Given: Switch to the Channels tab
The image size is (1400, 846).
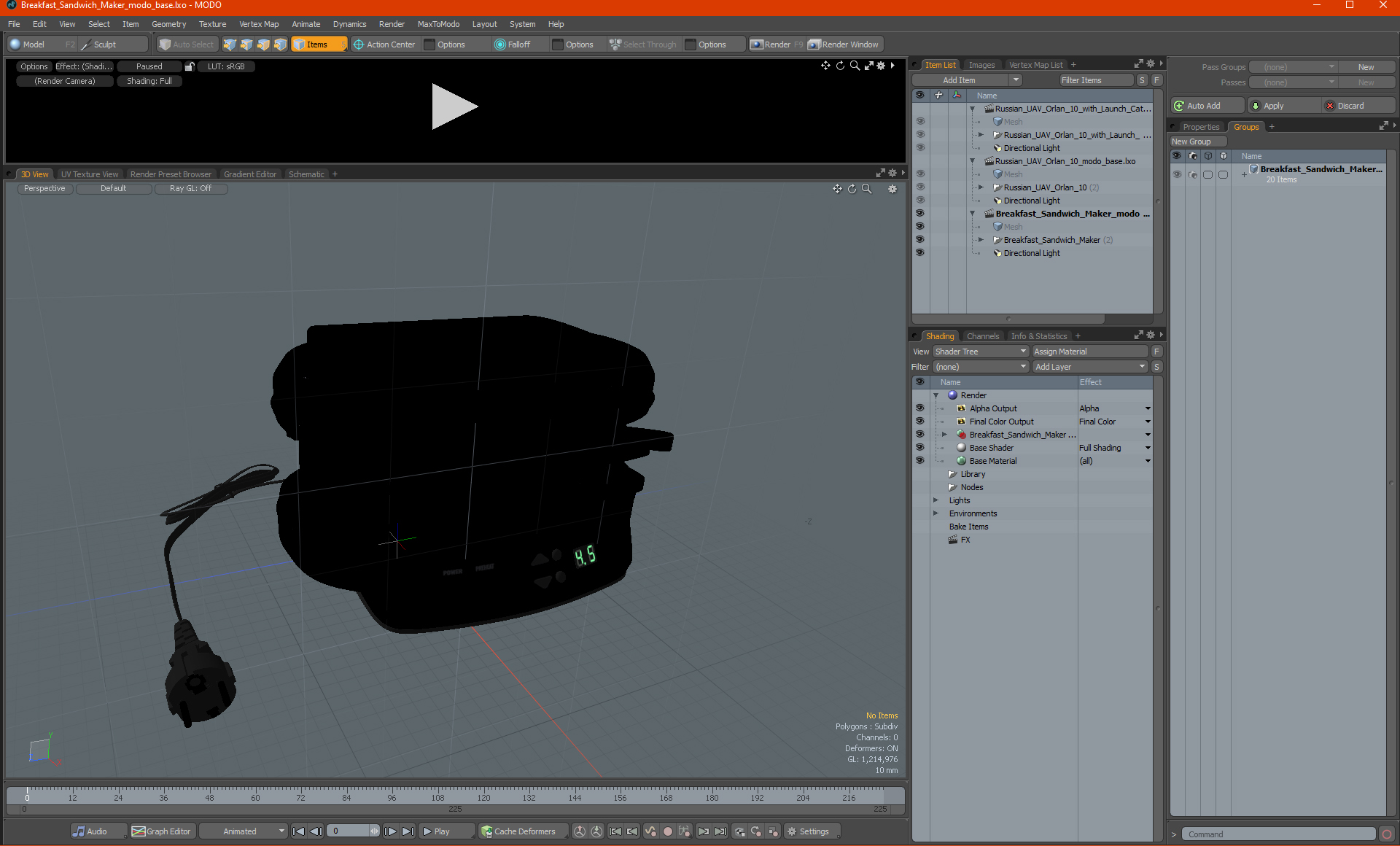Looking at the screenshot, I should (x=982, y=336).
